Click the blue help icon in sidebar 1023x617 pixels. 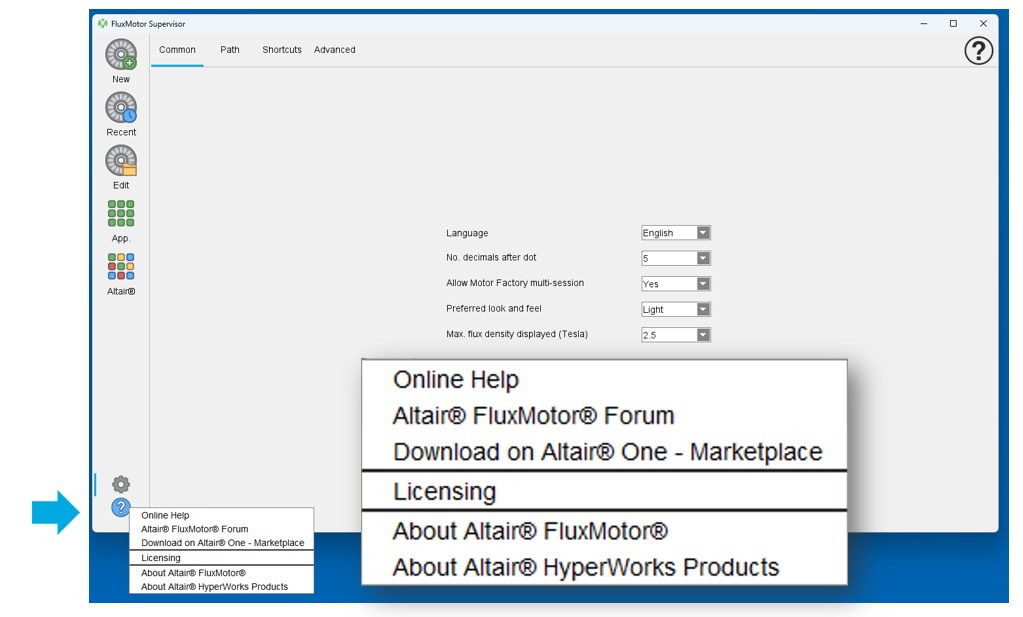pos(121,507)
